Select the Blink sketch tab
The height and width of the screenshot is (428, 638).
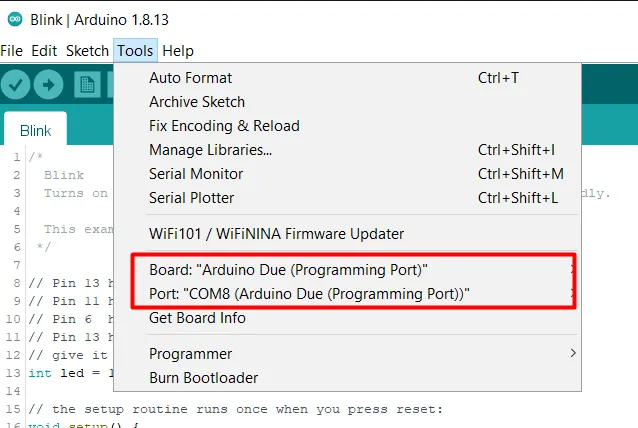pos(36,131)
